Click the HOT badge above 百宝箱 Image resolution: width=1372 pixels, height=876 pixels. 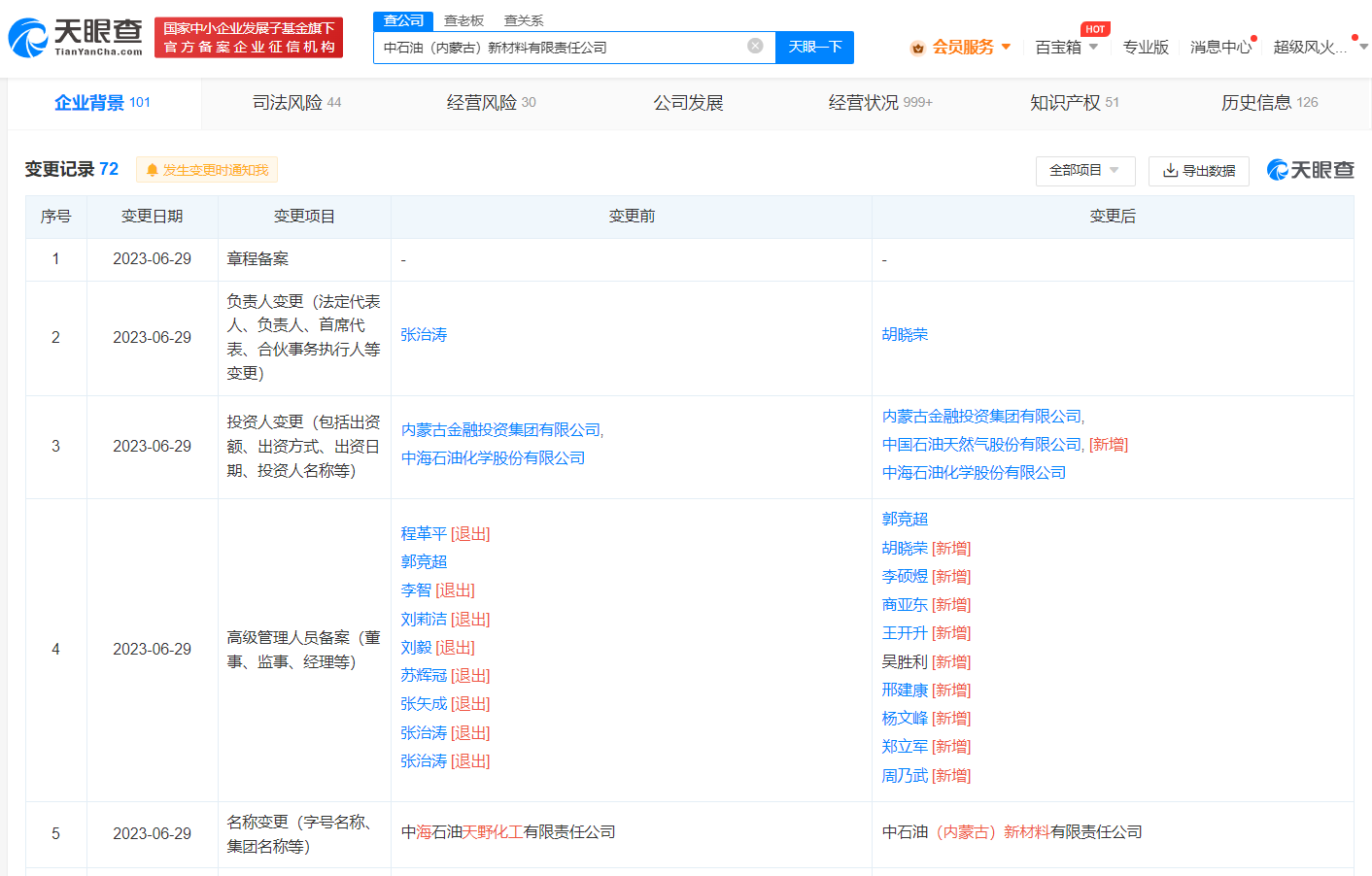pyautogui.click(x=1095, y=29)
